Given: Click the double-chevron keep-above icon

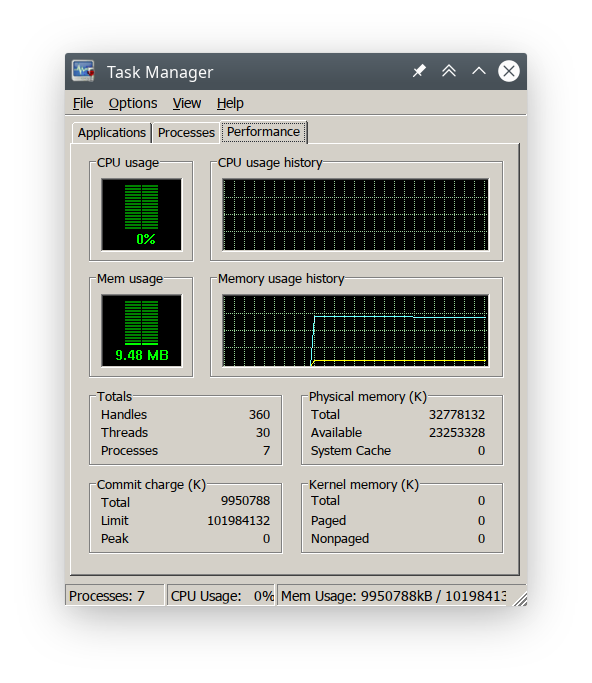Looking at the screenshot, I should click(449, 71).
